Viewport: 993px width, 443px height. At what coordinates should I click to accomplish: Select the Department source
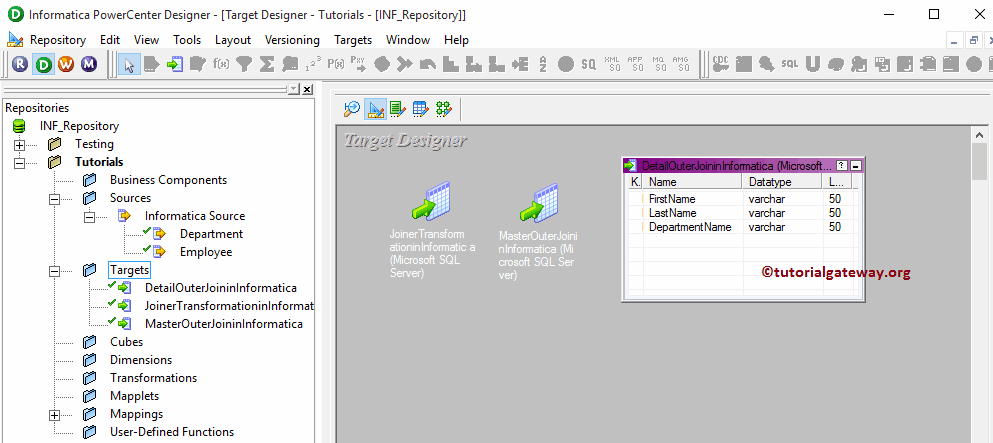click(x=211, y=234)
